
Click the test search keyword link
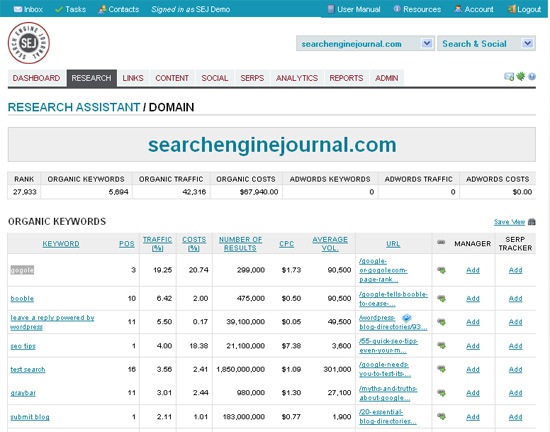point(28,369)
